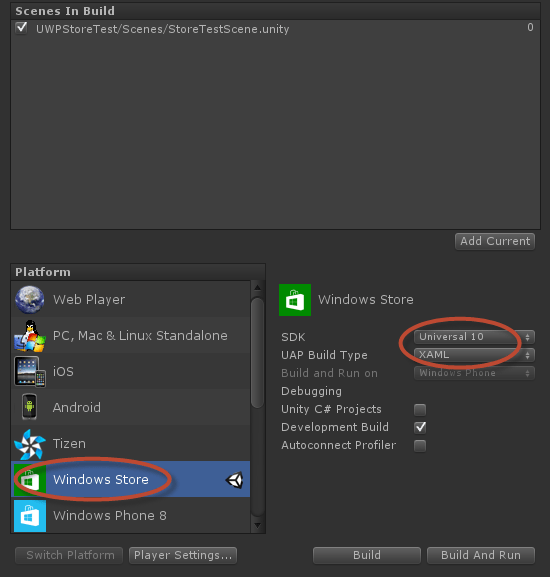The height and width of the screenshot is (577, 550).
Task: Click the green Windows Store platform list icon
Action: click(x=30, y=479)
